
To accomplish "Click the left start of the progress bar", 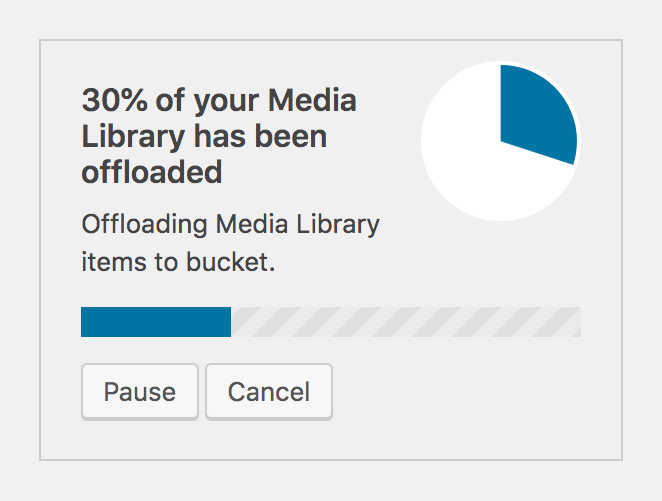I will 84,322.
